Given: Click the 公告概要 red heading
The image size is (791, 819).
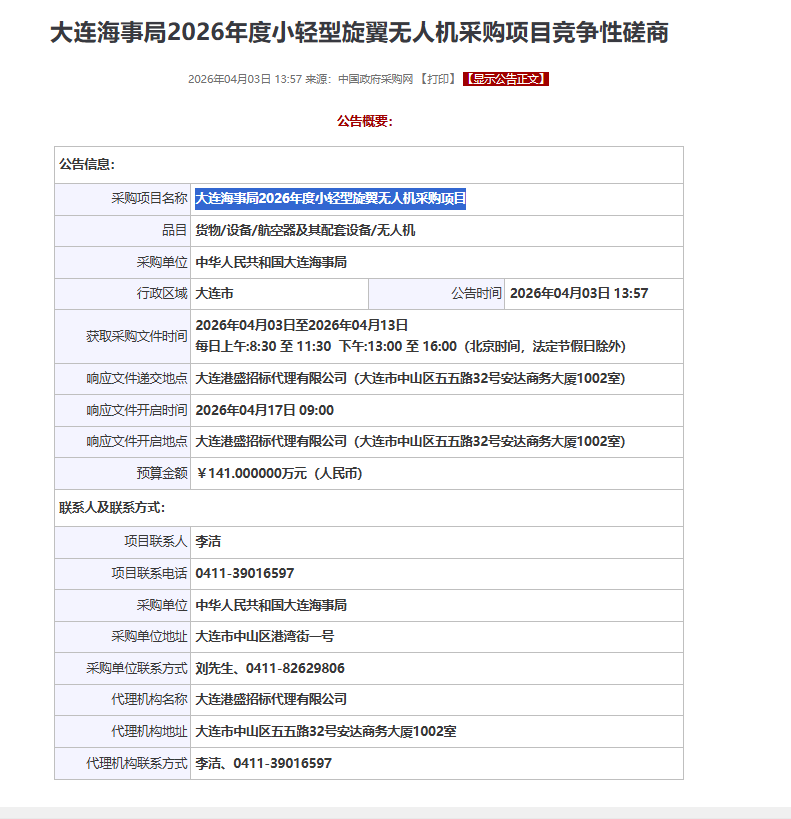Looking at the screenshot, I should point(365,121).
